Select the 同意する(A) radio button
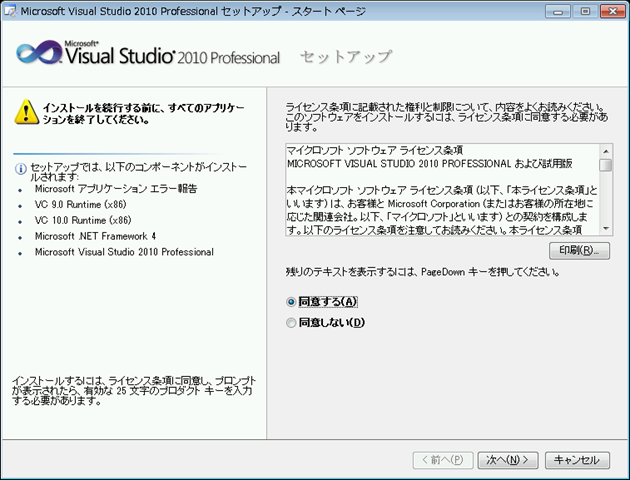Image resolution: width=630 pixels, height=480 pixels. [292, 300]
